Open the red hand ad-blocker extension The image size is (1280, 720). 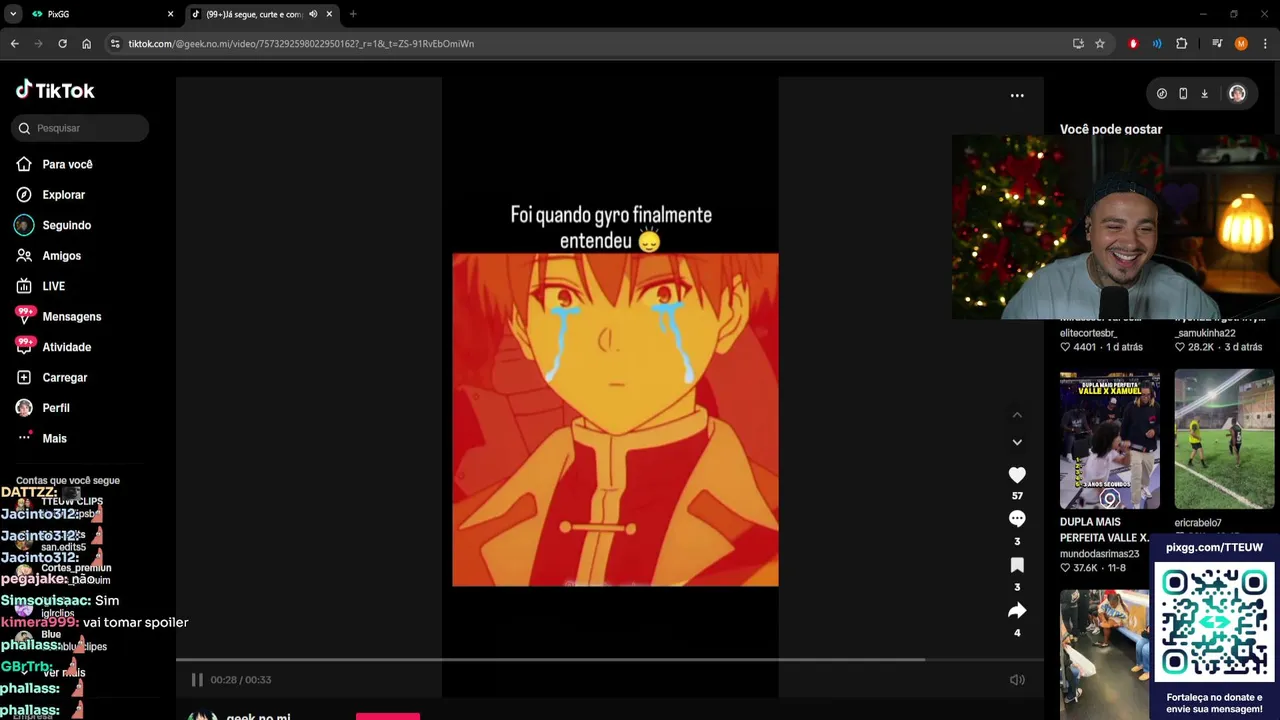pyautogui.click(x=1133, y=44)
